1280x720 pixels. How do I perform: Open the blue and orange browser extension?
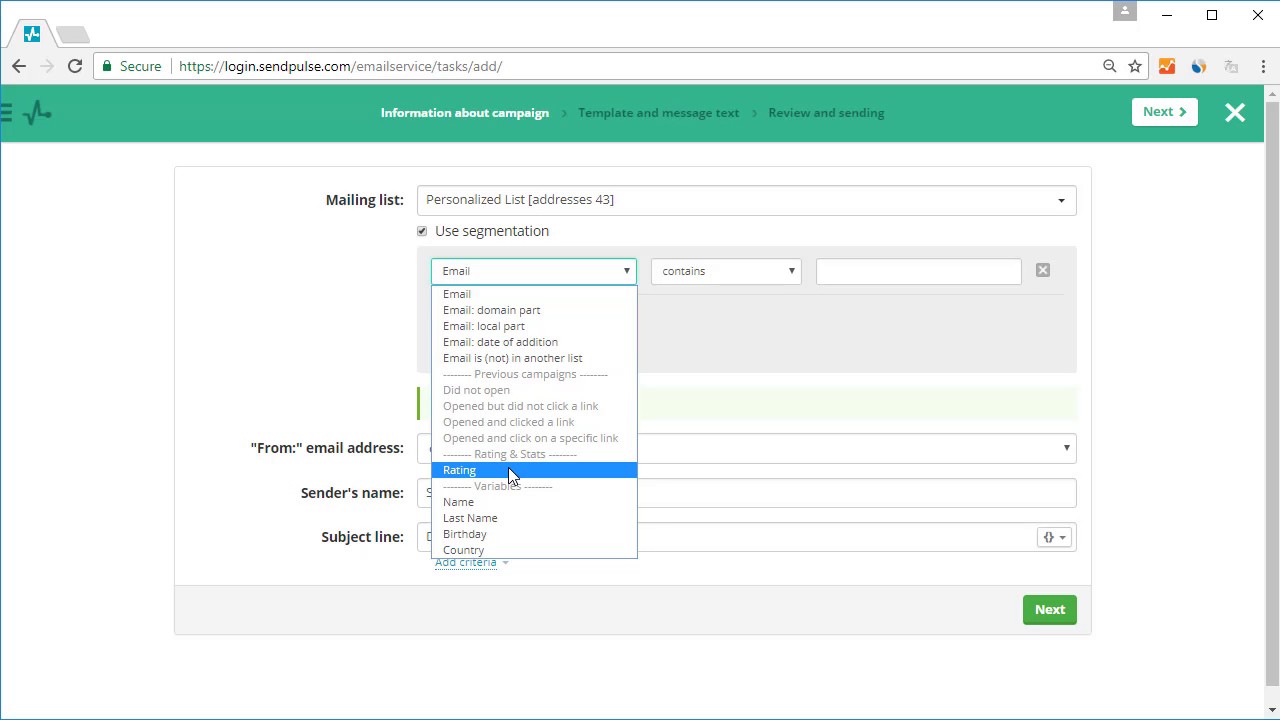(1199, 66)
